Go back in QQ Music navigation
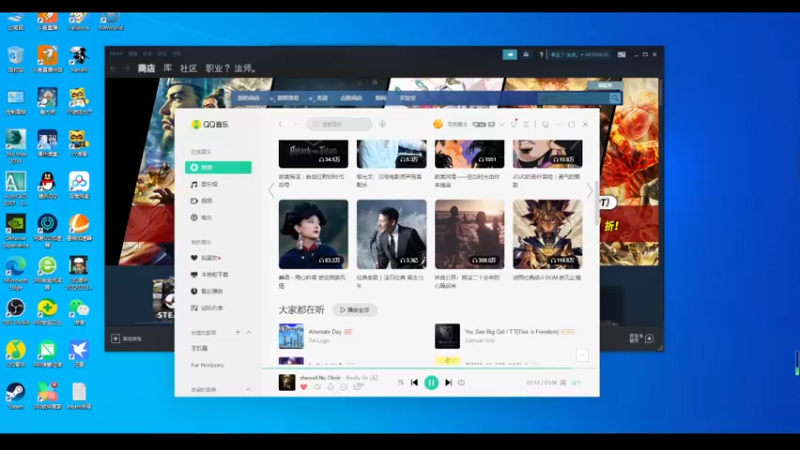This screenshot has height=450, width=800. [x=280, y=124]
